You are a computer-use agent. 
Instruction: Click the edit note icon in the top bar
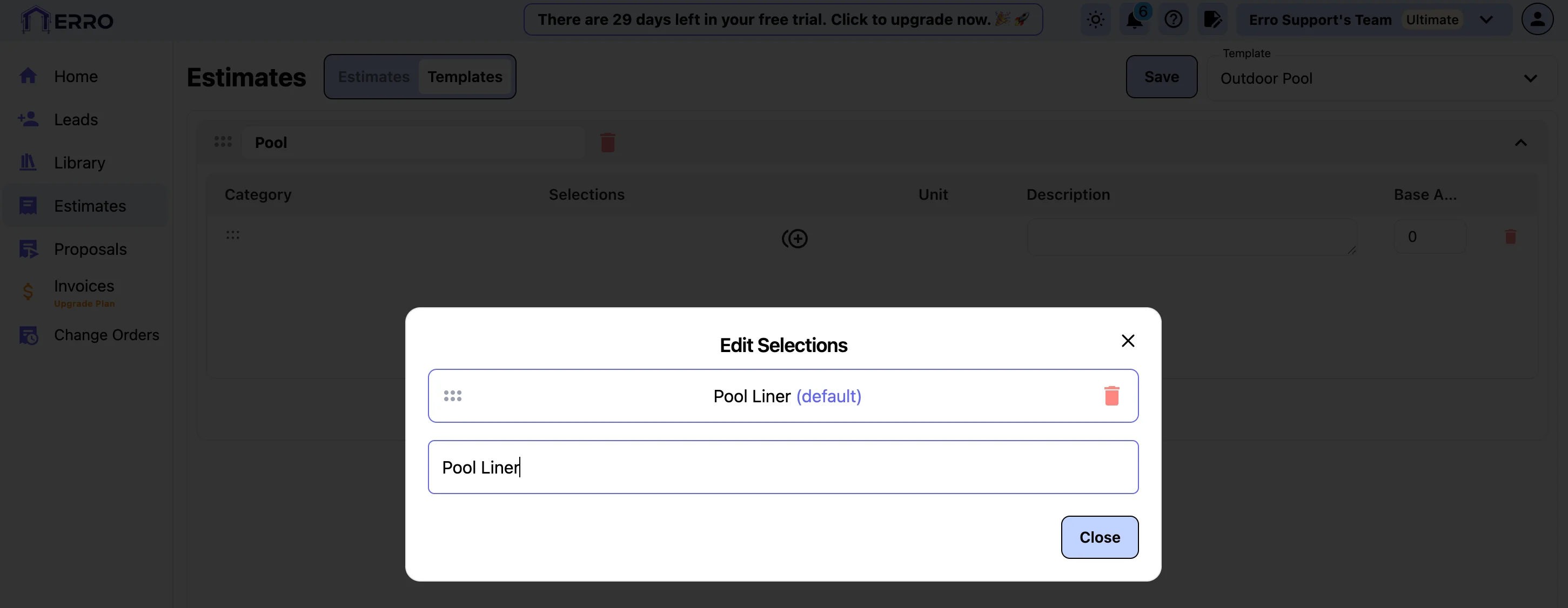point(1212,19)
